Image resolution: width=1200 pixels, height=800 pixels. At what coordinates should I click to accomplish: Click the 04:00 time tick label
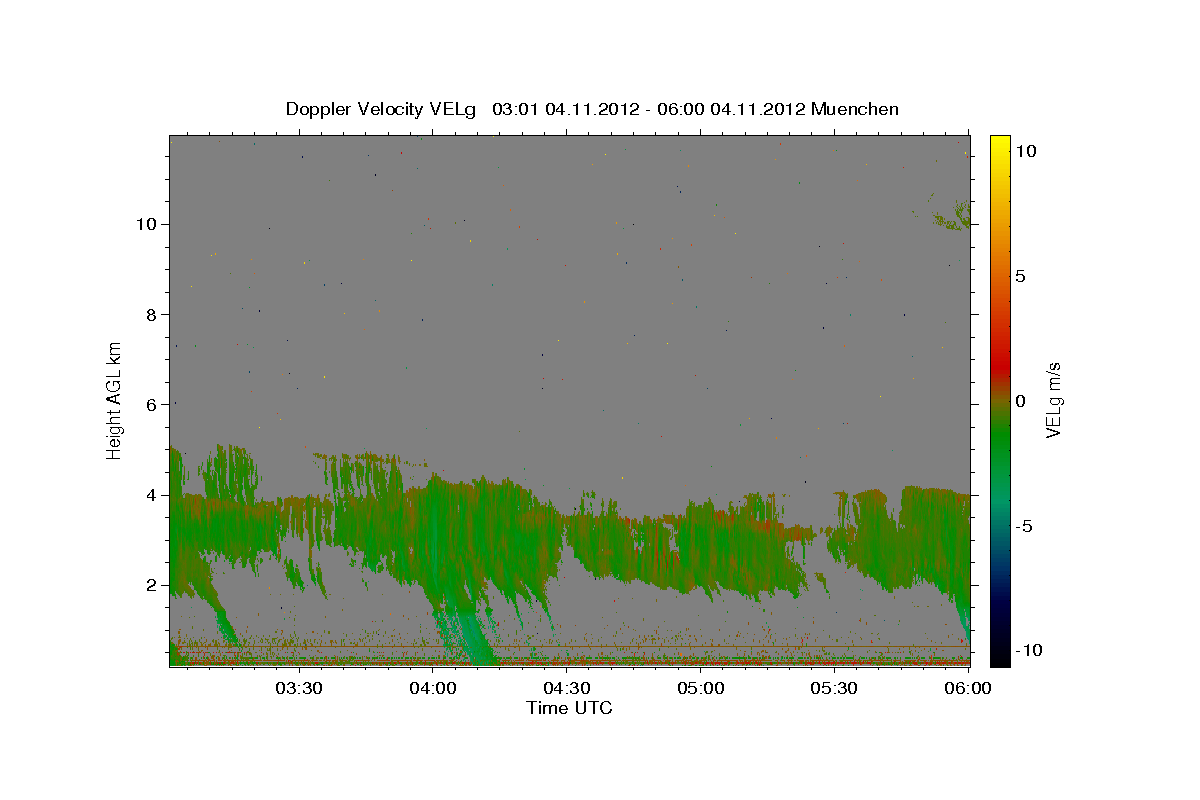[x=433, y=688]
